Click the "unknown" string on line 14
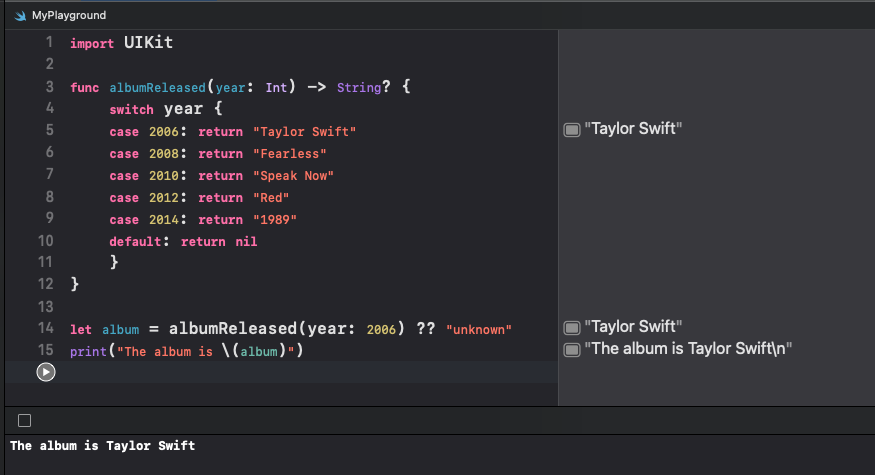 (x=479, y=329)
